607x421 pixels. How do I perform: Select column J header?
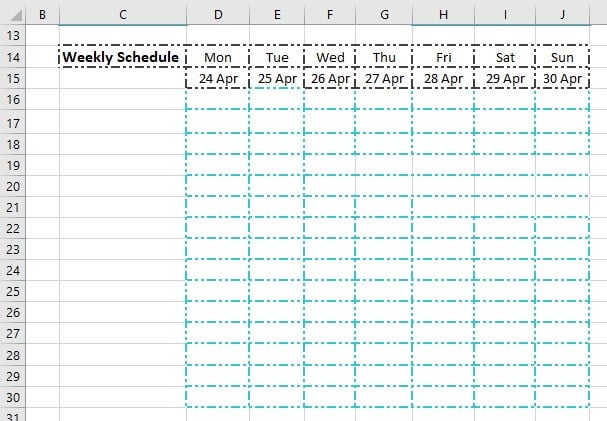click(x=562, y=15)
